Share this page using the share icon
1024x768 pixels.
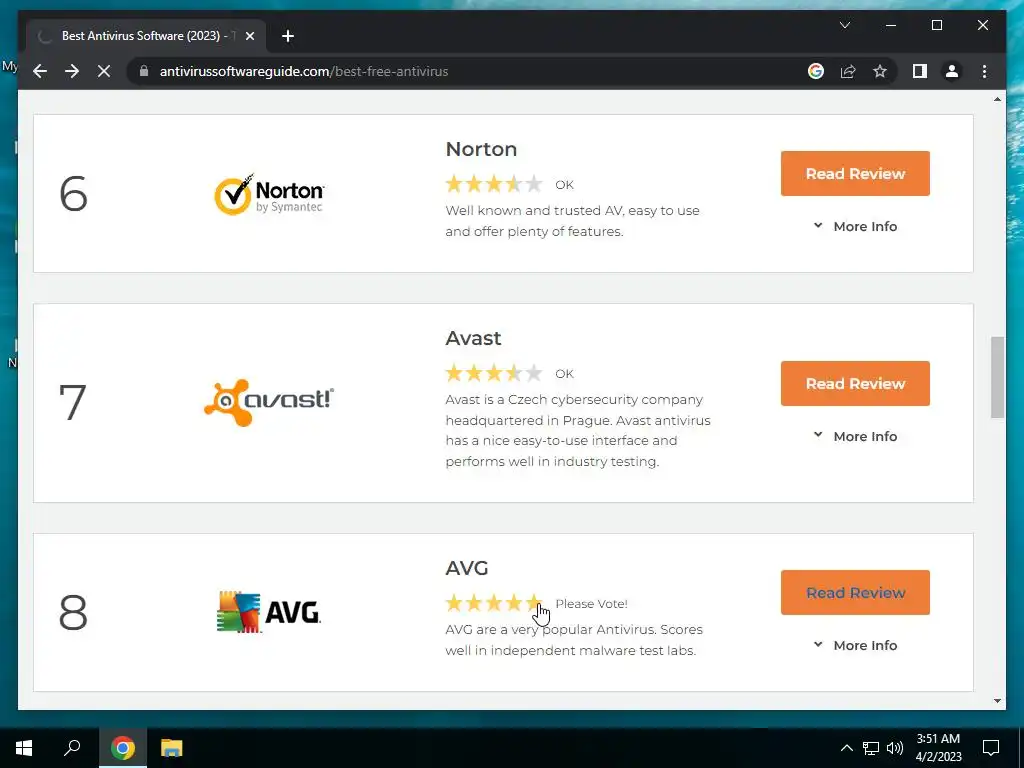(x=848, y=71)
